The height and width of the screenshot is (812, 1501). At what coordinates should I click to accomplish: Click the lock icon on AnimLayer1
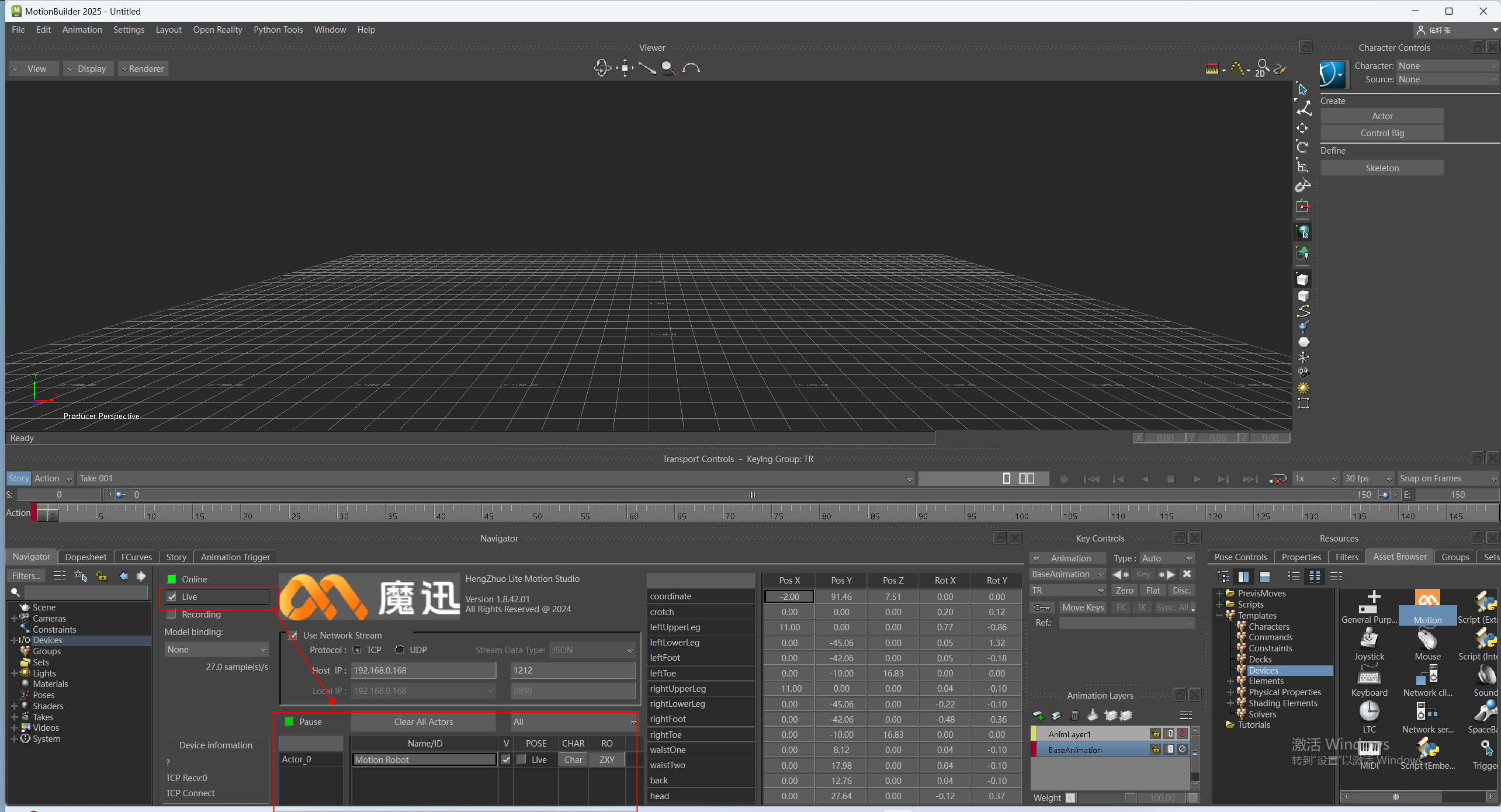pyautogui.click(x=1155, y=734)
